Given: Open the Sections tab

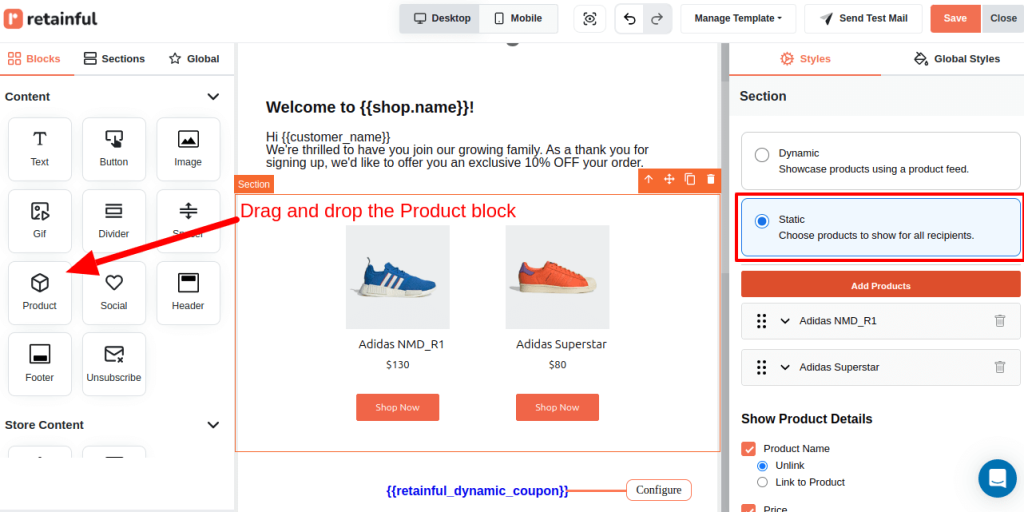Looking at the screenshot, I should [x=114, y=59].
